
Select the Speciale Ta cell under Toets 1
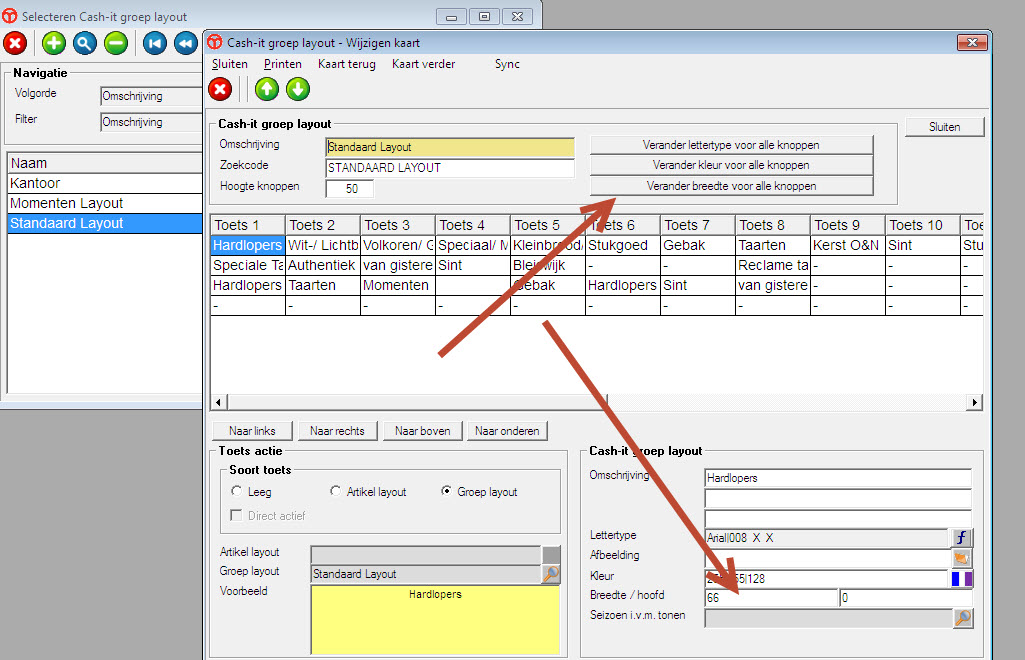pyautogui.click(x=248, y=265)
